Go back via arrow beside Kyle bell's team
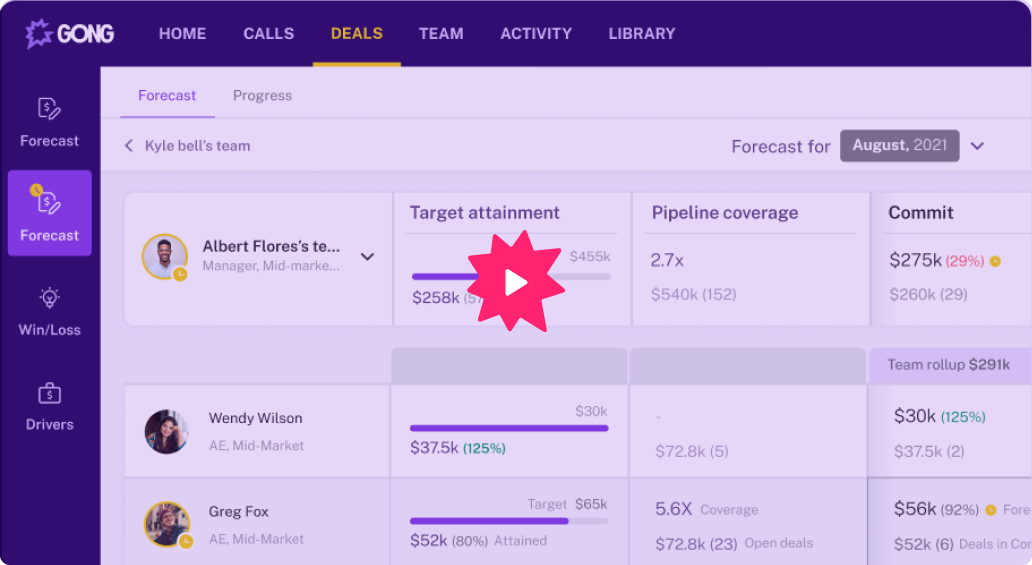Image resolution: width=1032 pixels, height=565 pixels. click(x=128, y=146)
